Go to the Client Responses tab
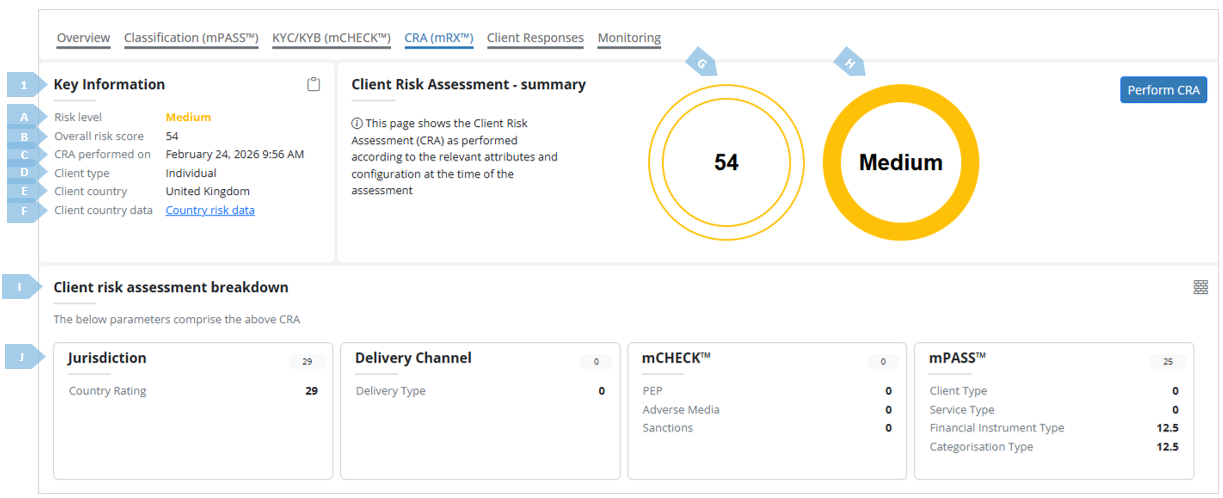This screenshot has width=1223, height=498. point(535,38)
